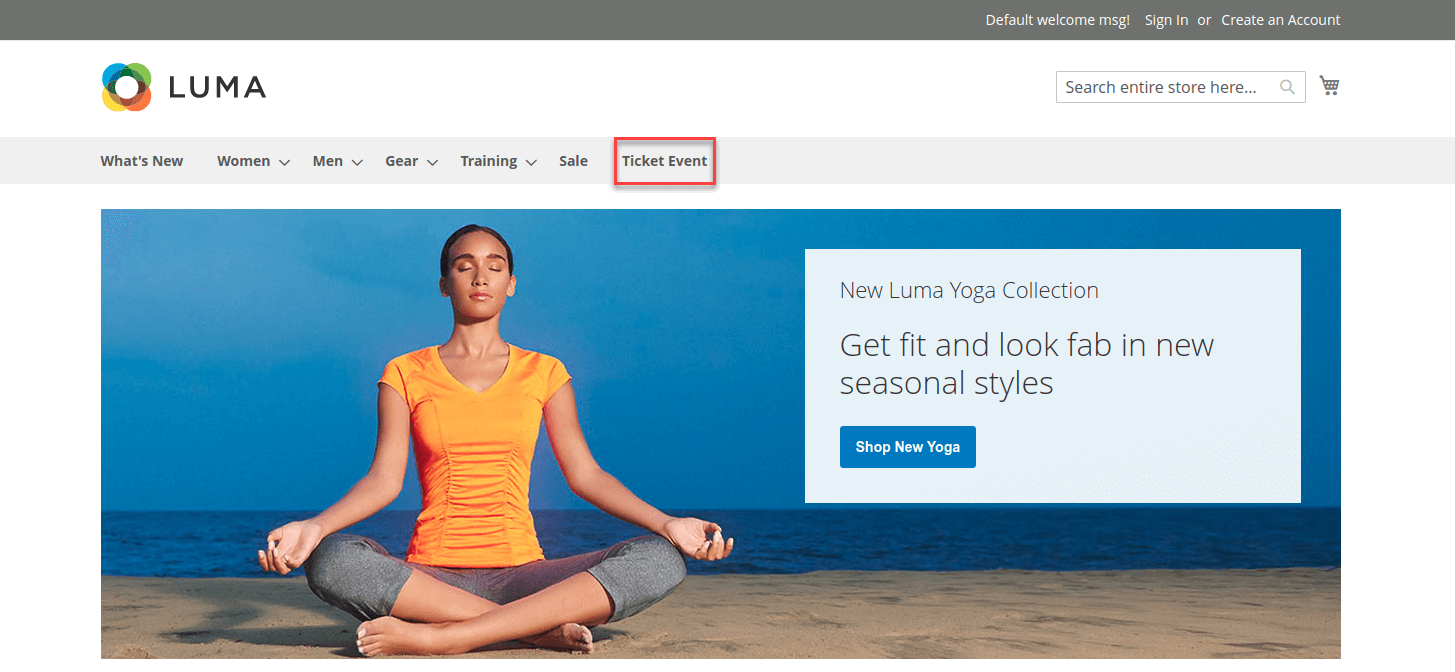
Task: Open the Training category label
Action: click(x=488, y=161)
